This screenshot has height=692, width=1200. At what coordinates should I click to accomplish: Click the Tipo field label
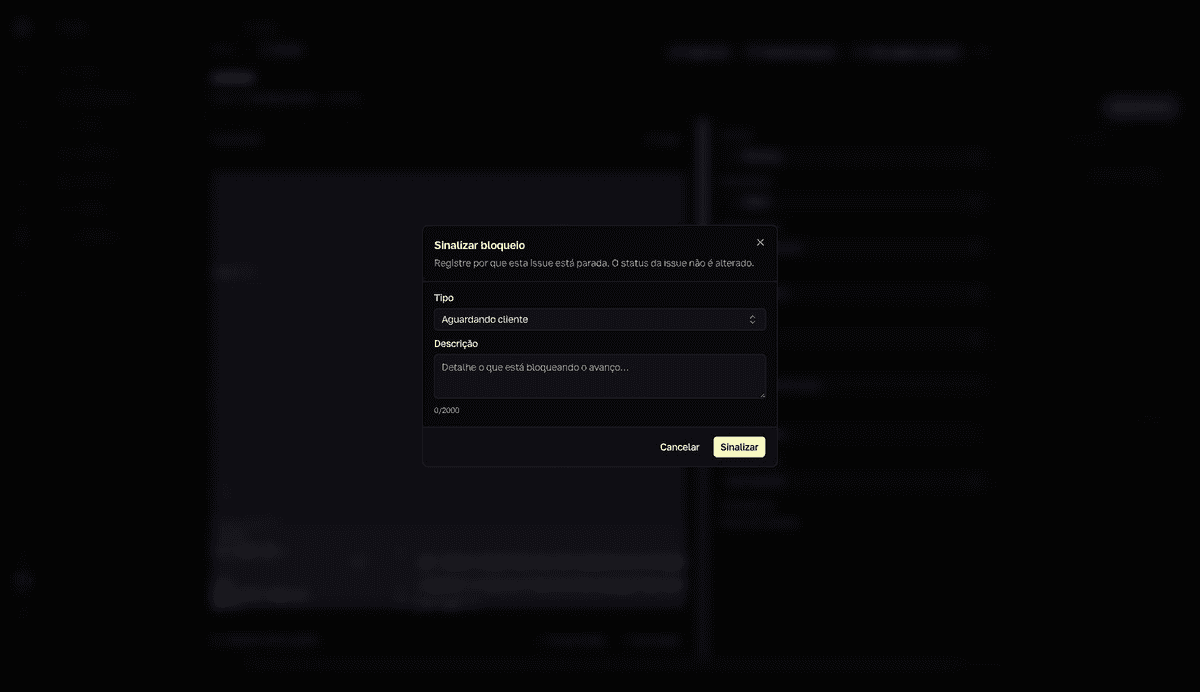444,298
